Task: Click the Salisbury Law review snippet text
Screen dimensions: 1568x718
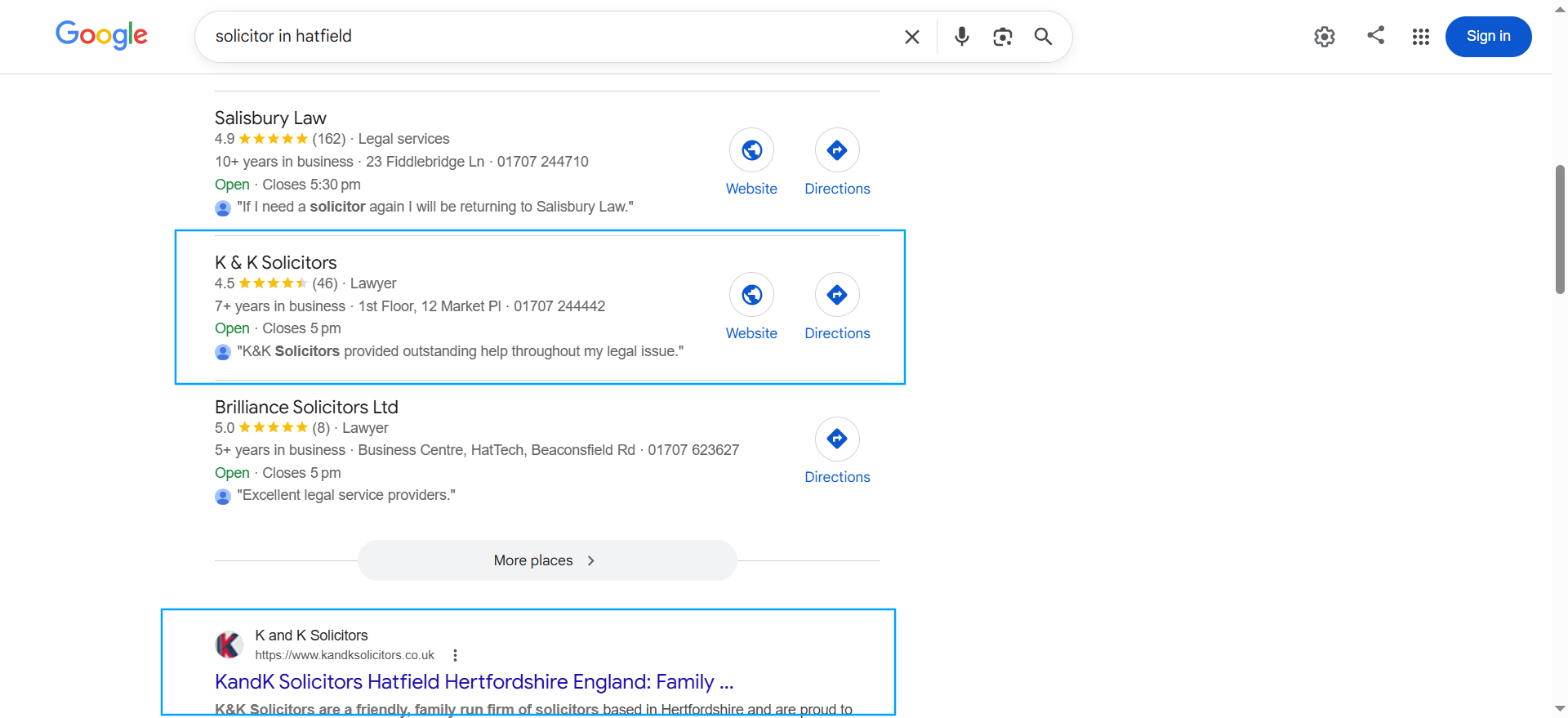Action: tap(435, 207)
